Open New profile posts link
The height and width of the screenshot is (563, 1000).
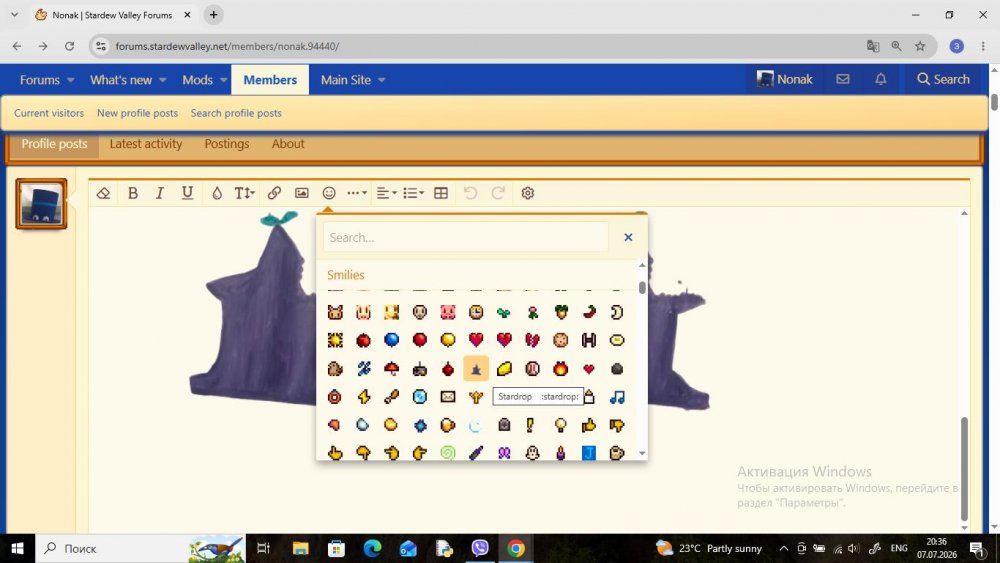pyautogui.click(x=137, y=113)
